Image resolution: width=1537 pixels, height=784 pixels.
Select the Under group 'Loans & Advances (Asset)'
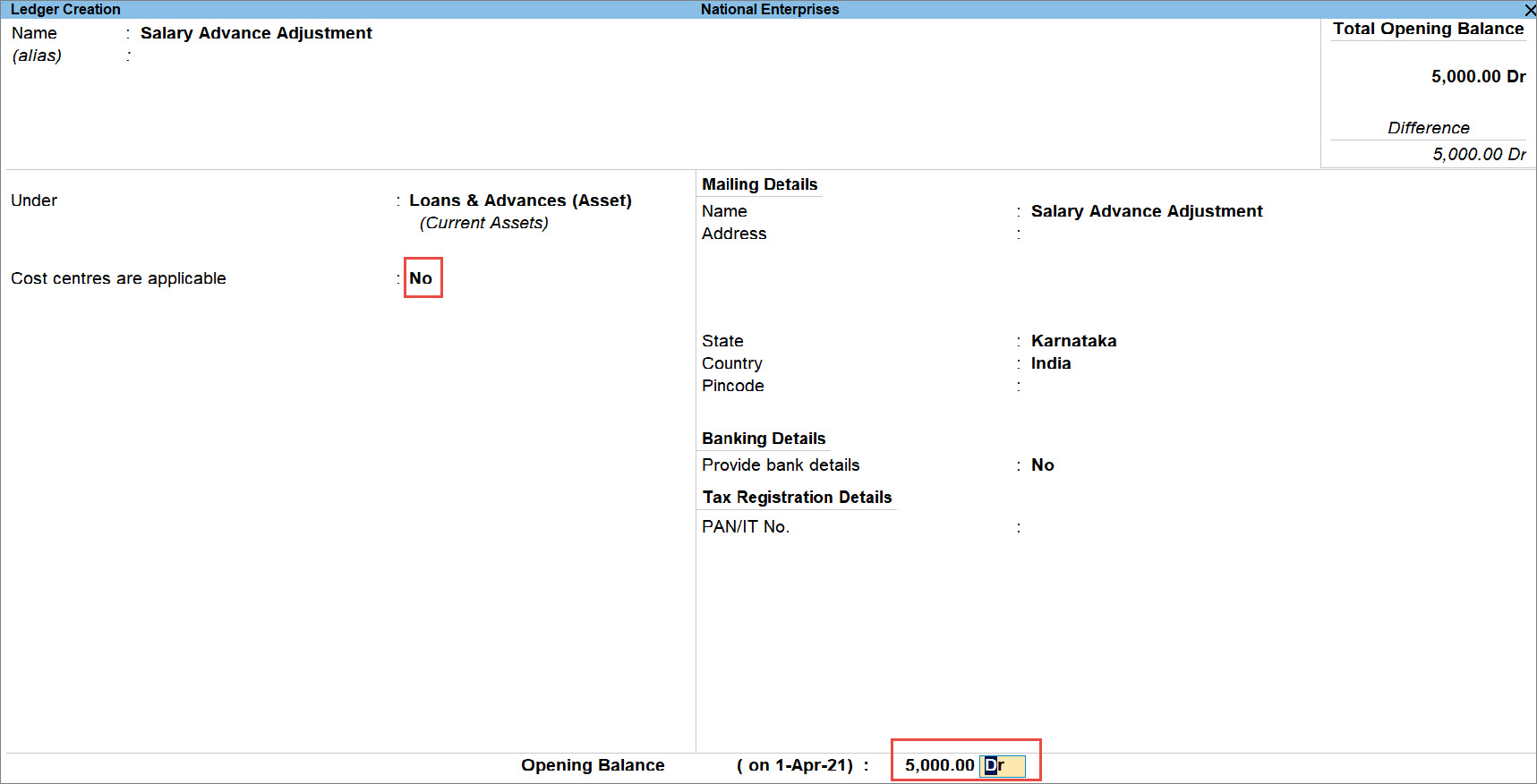pyautogui.click(x=520, y=200)
